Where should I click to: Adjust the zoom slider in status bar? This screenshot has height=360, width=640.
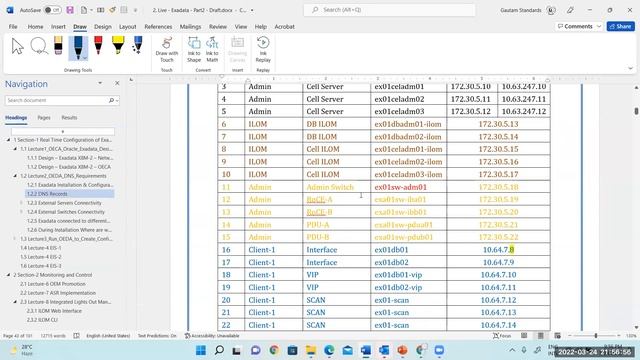596,336
